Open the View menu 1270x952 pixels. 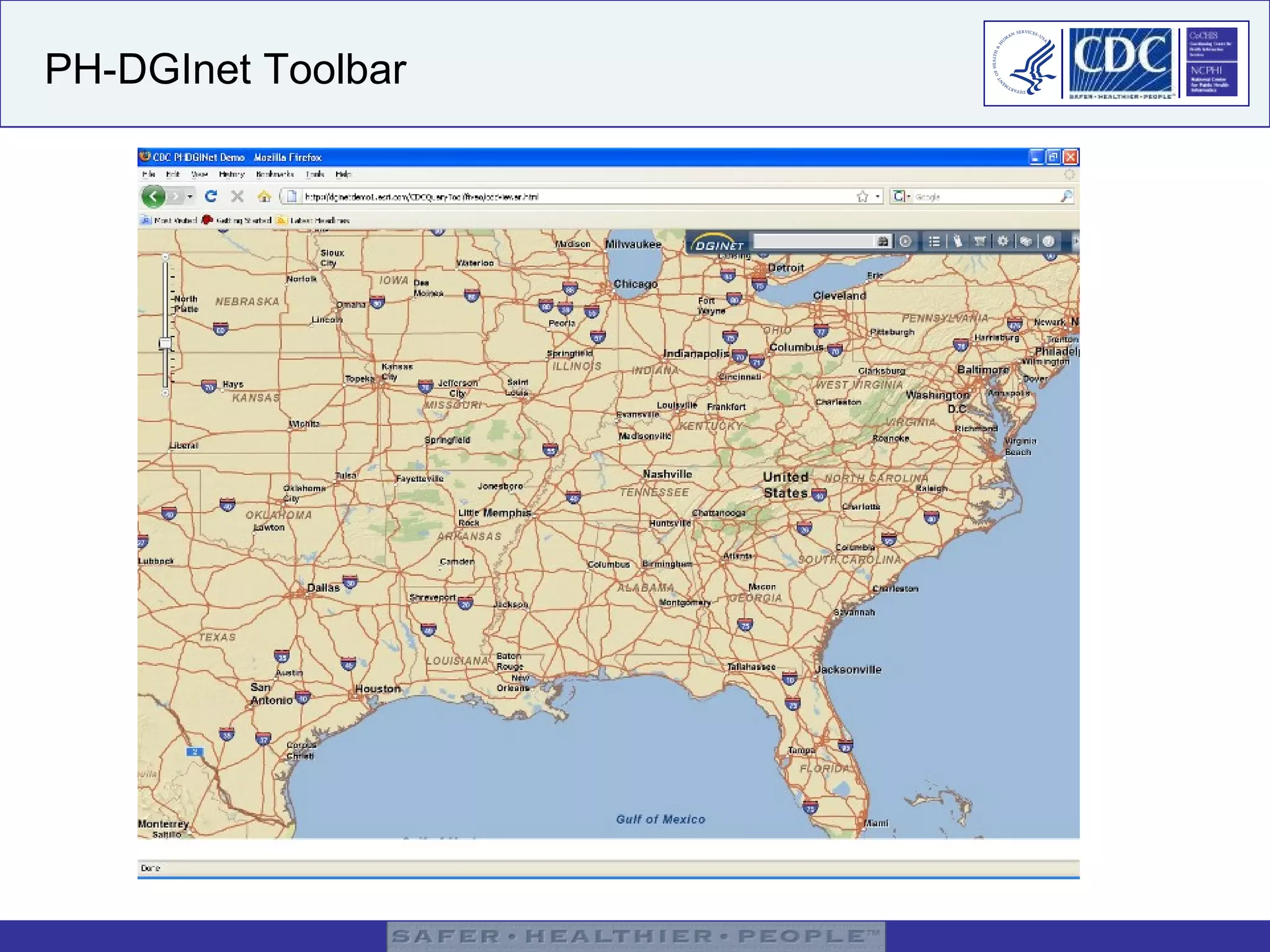(199, 174)
